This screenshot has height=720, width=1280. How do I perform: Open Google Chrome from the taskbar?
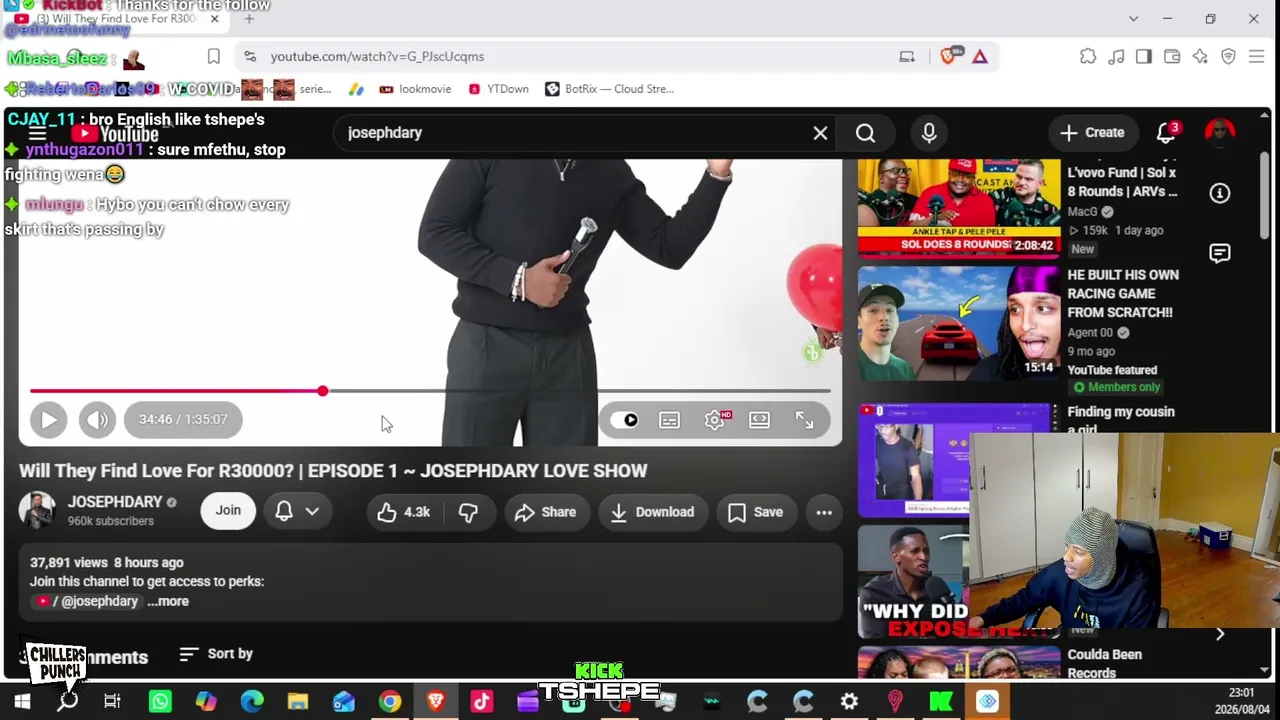tap(390, 702)
